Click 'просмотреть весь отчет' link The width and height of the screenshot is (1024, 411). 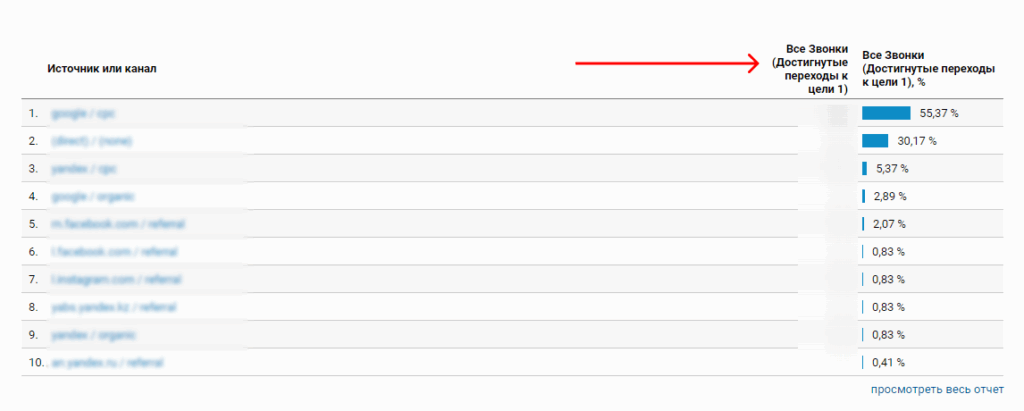click(936, 389)
